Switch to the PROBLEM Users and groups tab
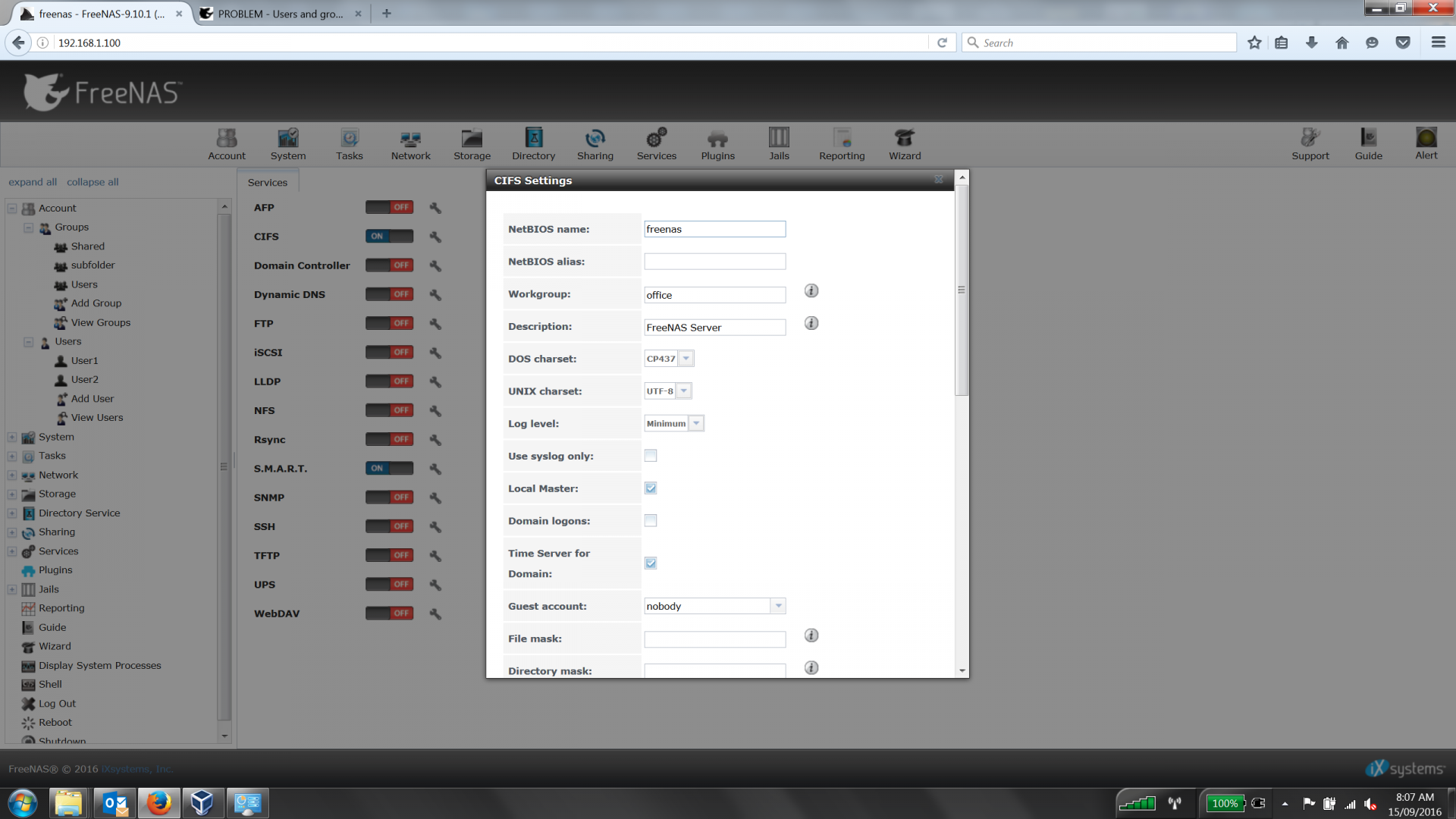The height and width of the screenshot is (819, 1456). tap(280, 14)
